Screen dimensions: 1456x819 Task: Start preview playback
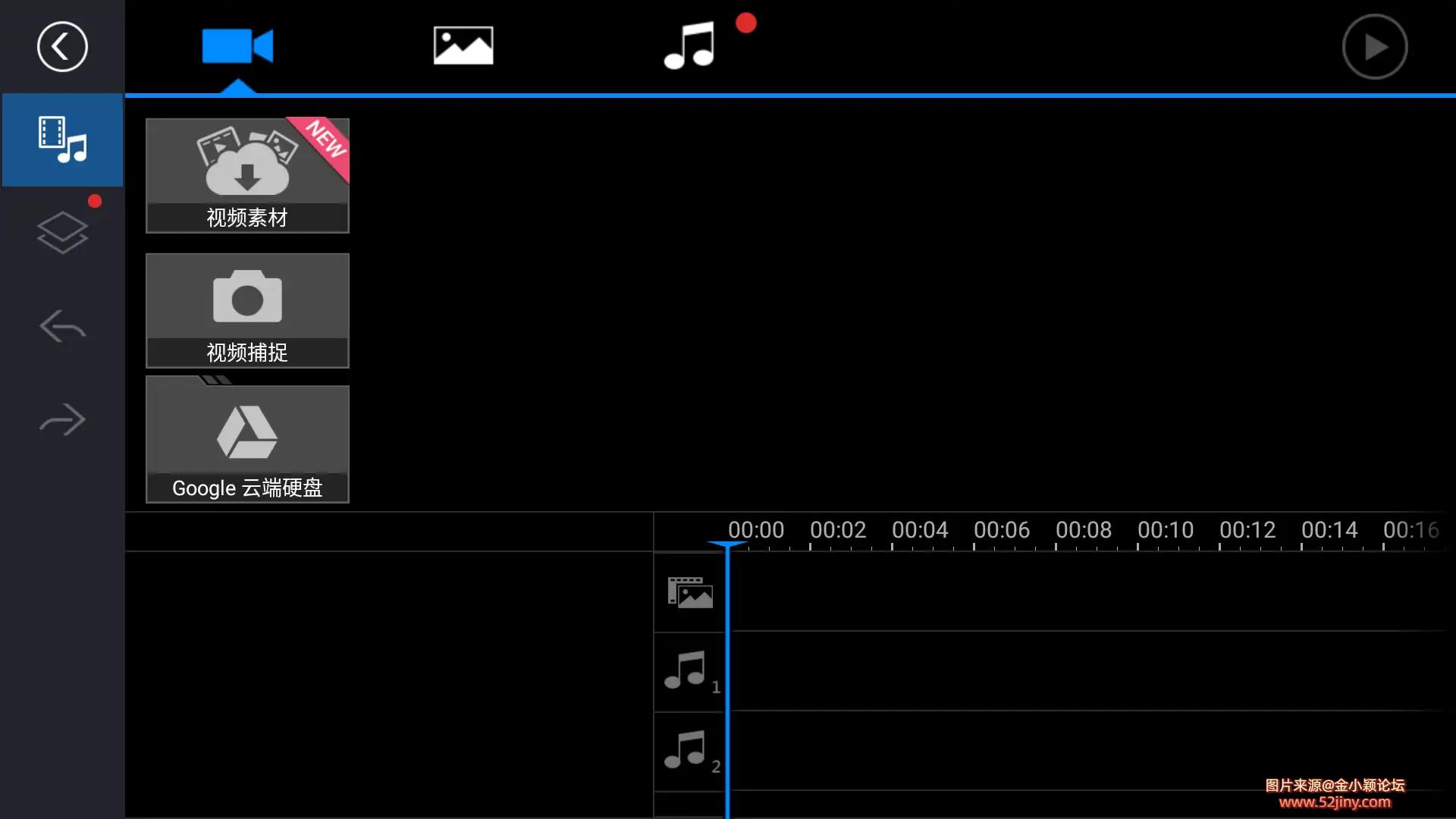pos(1374,46)
